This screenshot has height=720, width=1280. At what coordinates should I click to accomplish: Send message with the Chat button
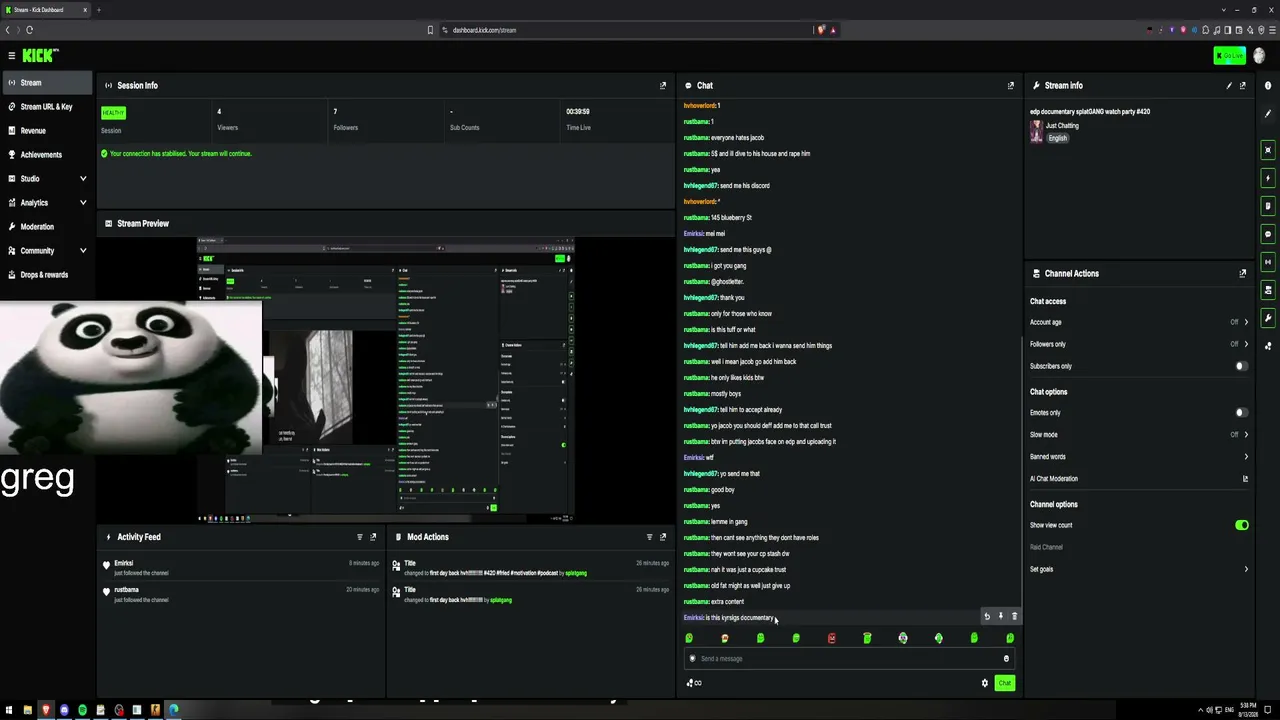point(1004,683)
